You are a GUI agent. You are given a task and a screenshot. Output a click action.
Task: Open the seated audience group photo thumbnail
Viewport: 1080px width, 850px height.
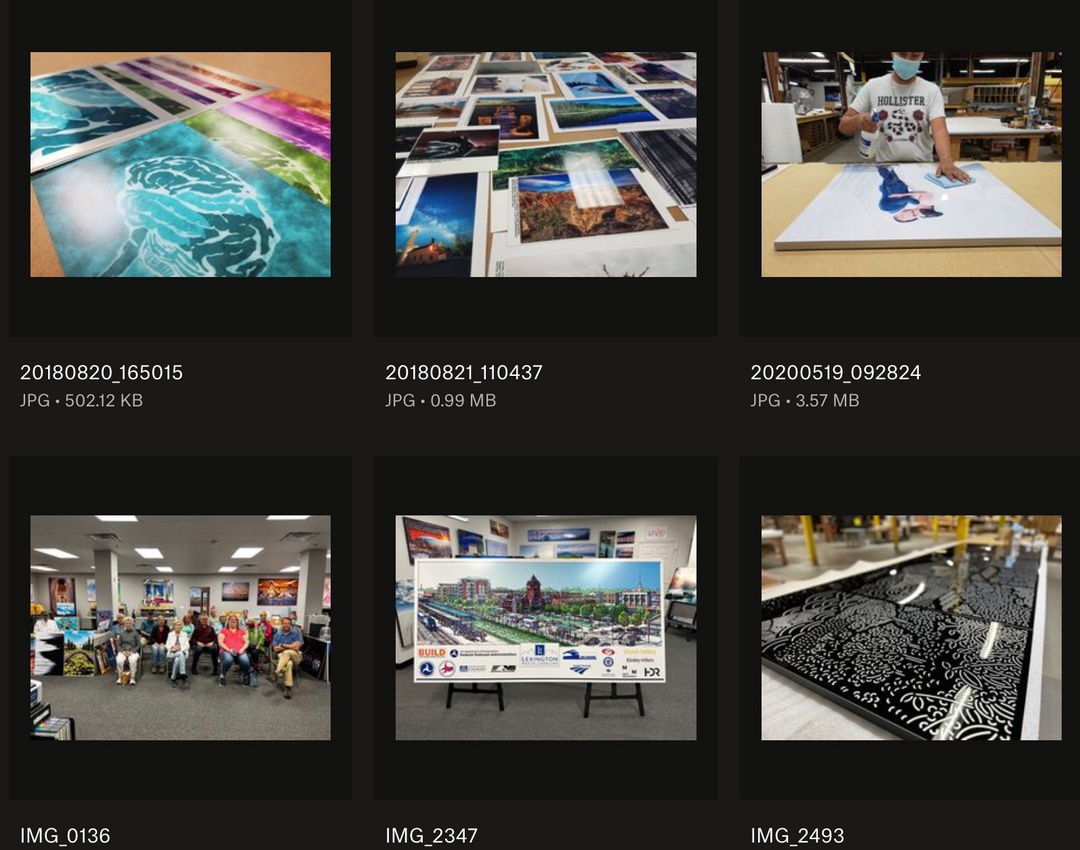coord(180,628)
